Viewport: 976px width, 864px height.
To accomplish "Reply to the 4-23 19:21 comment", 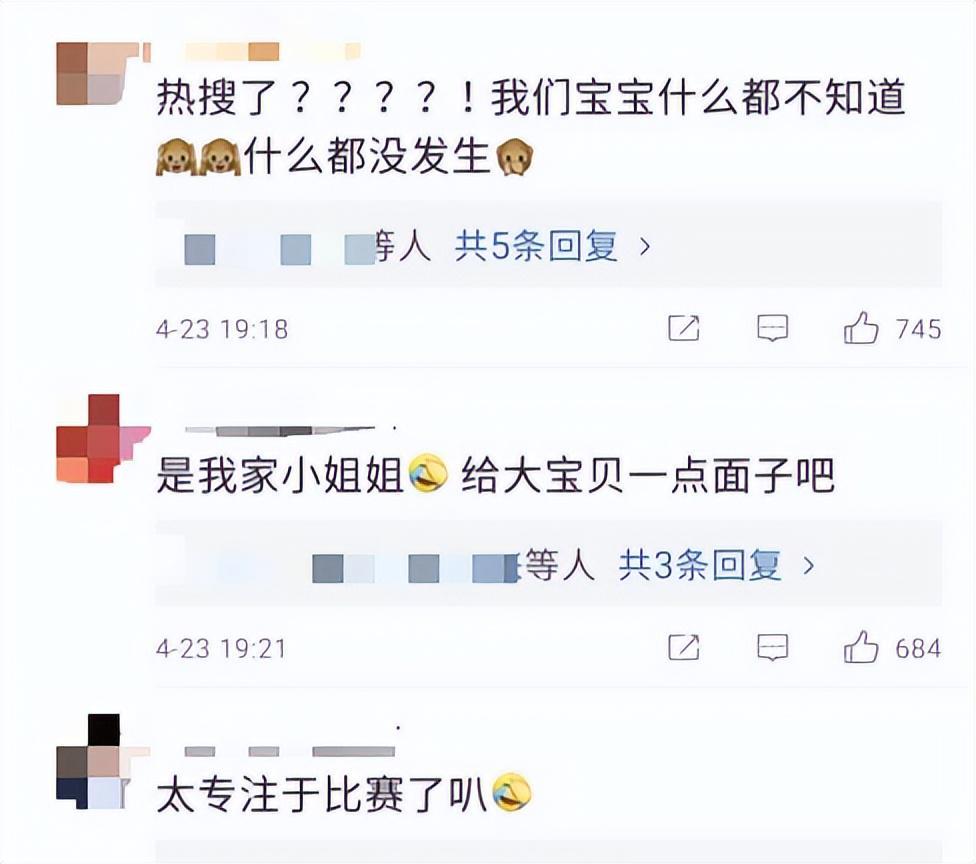I will [772, 647].
